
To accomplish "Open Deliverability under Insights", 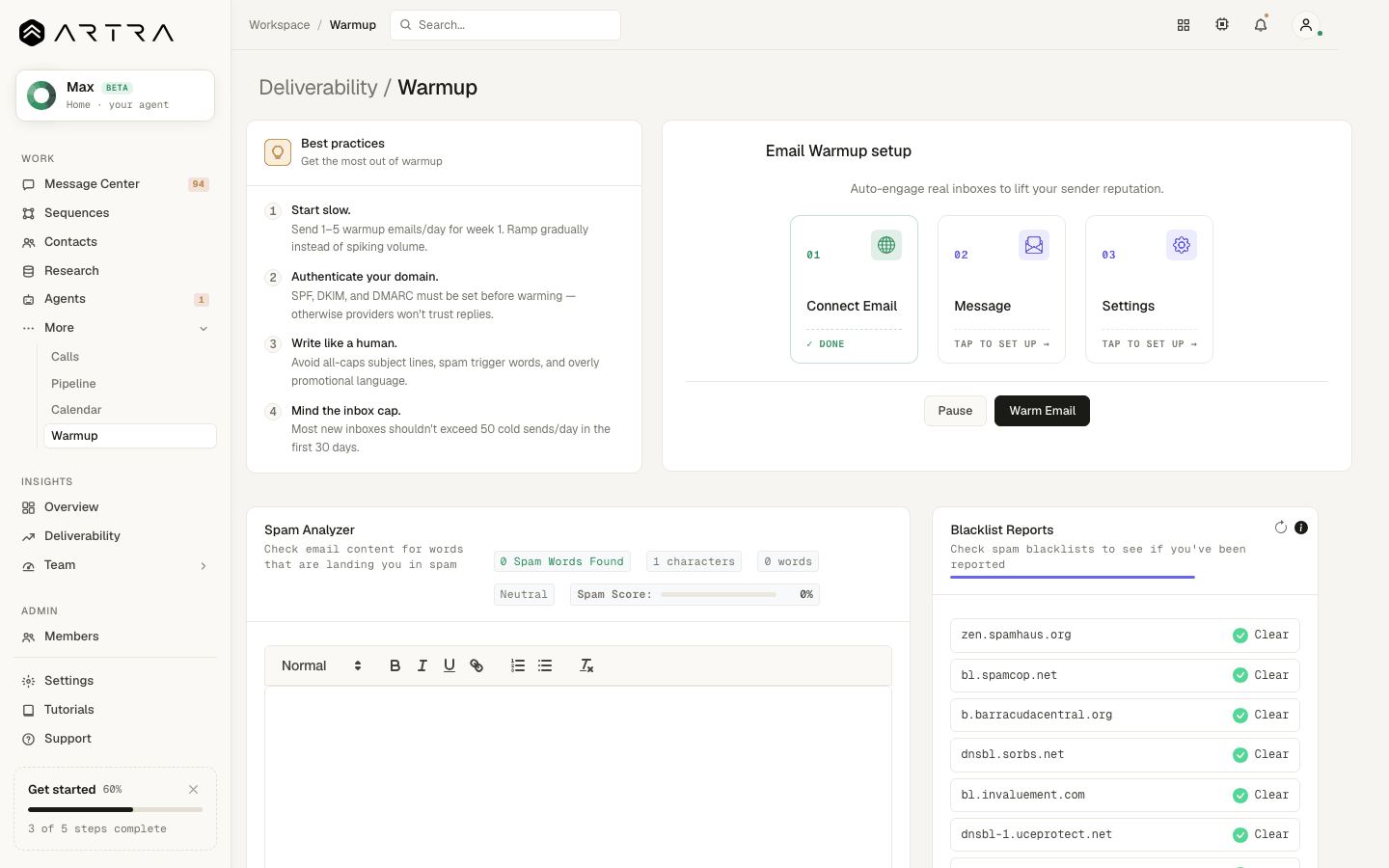I will point(116,536).
